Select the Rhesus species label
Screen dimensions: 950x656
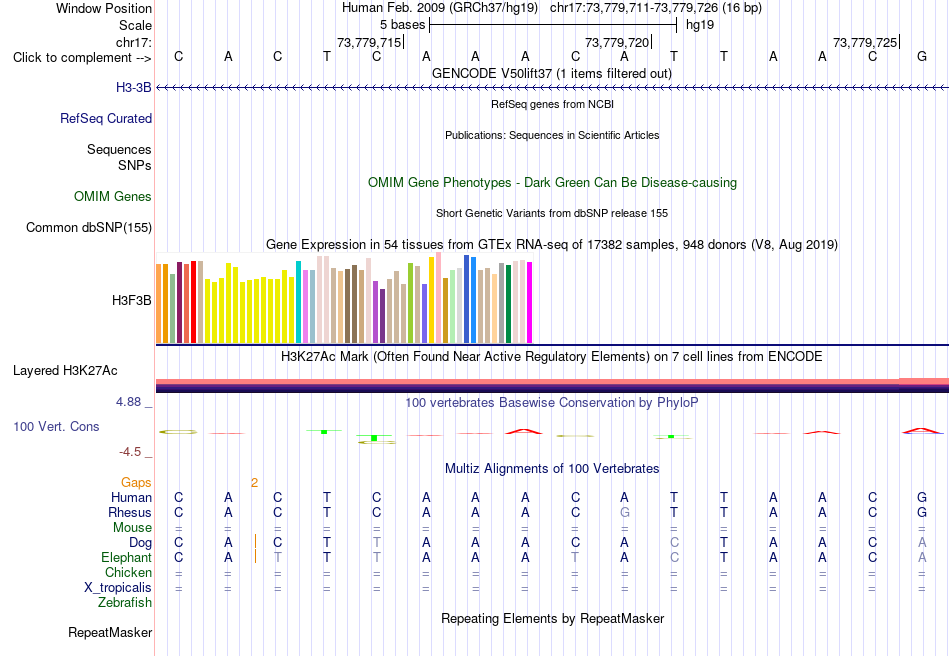pos(130,512)
